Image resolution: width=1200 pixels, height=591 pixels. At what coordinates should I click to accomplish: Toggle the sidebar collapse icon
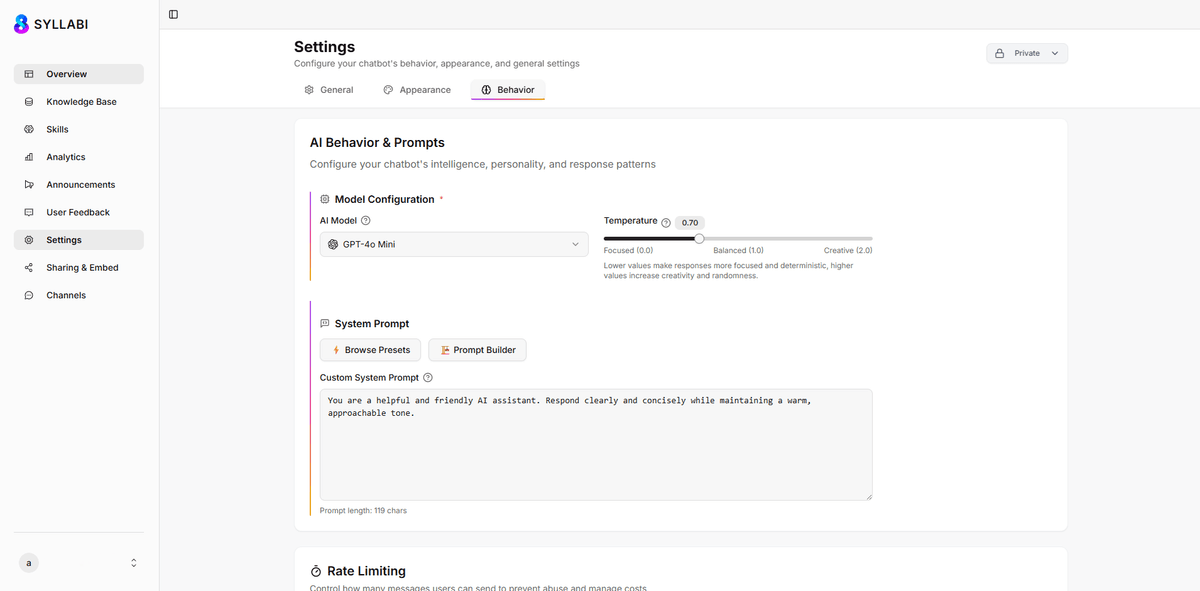173,14
